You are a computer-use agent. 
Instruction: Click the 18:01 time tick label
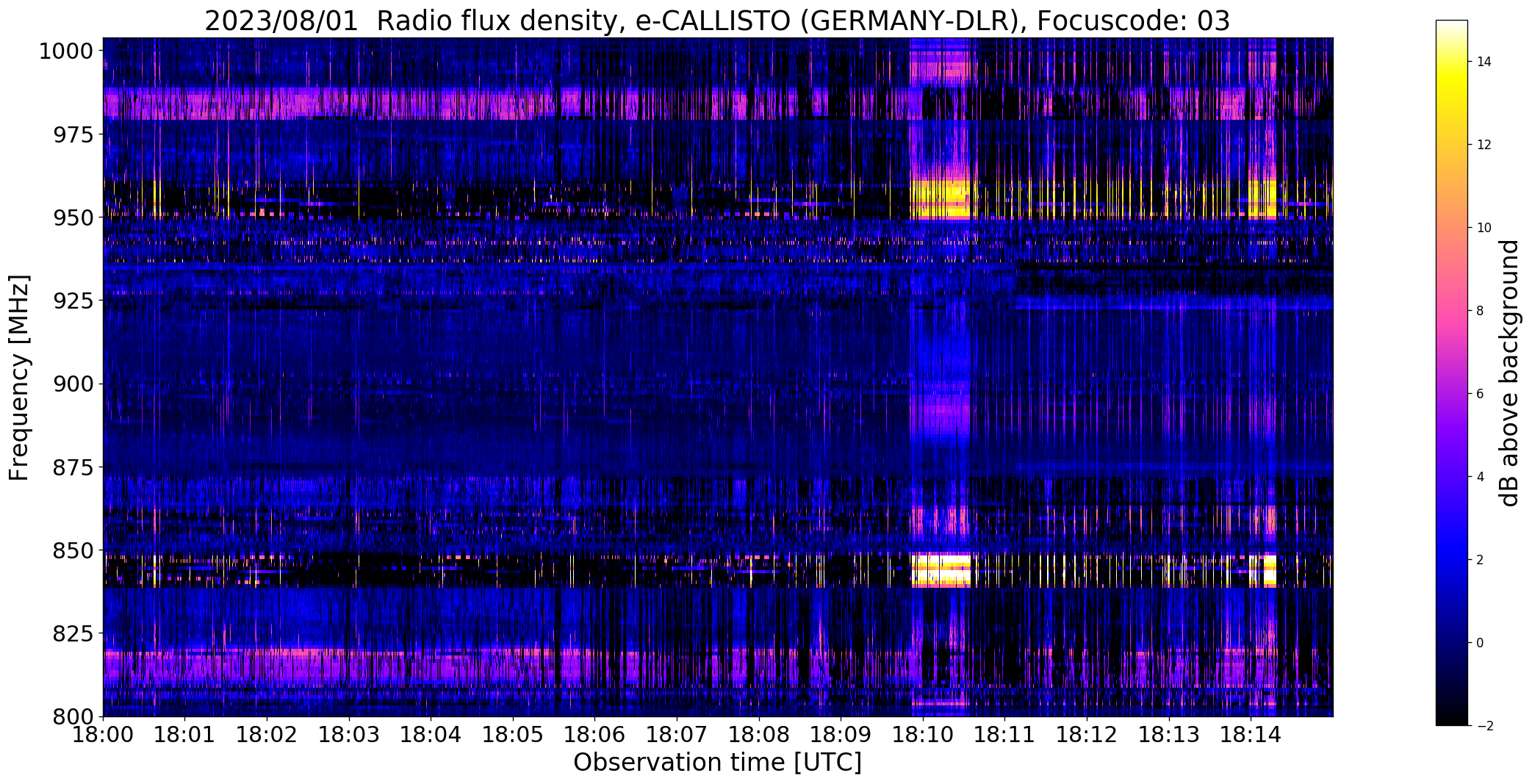coord(184,735)
